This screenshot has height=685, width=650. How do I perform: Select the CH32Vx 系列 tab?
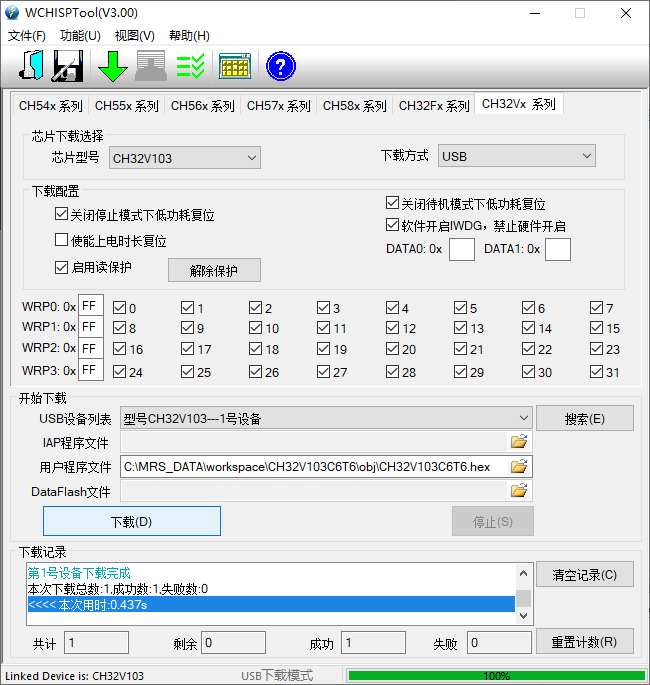tap(519, 104)
